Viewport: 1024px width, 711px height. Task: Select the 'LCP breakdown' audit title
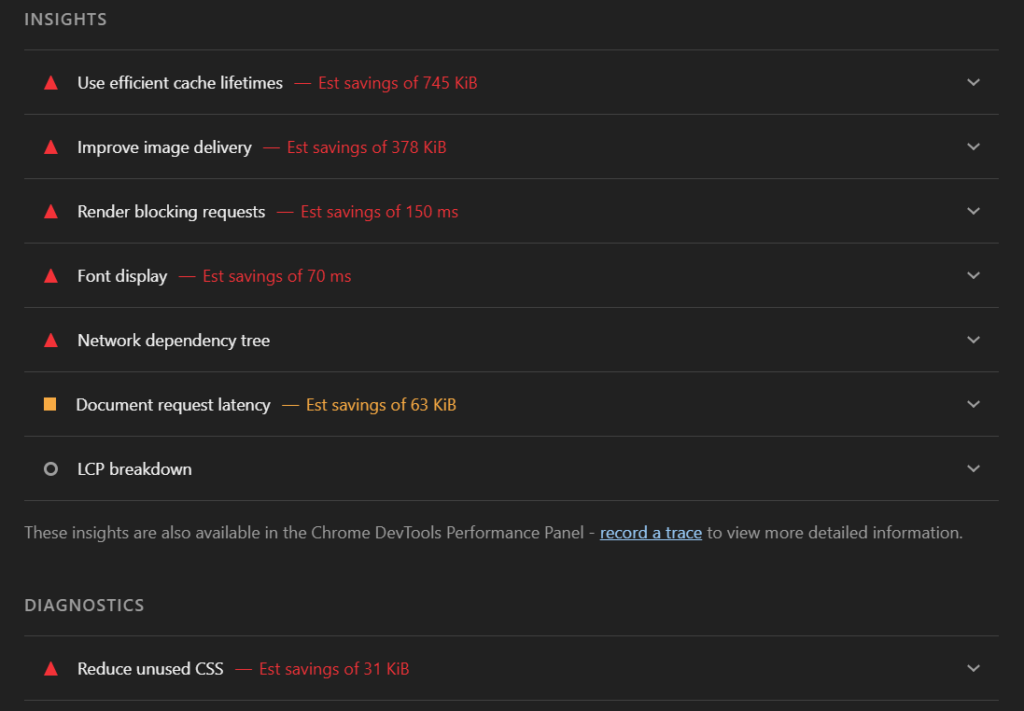[134, 469]
